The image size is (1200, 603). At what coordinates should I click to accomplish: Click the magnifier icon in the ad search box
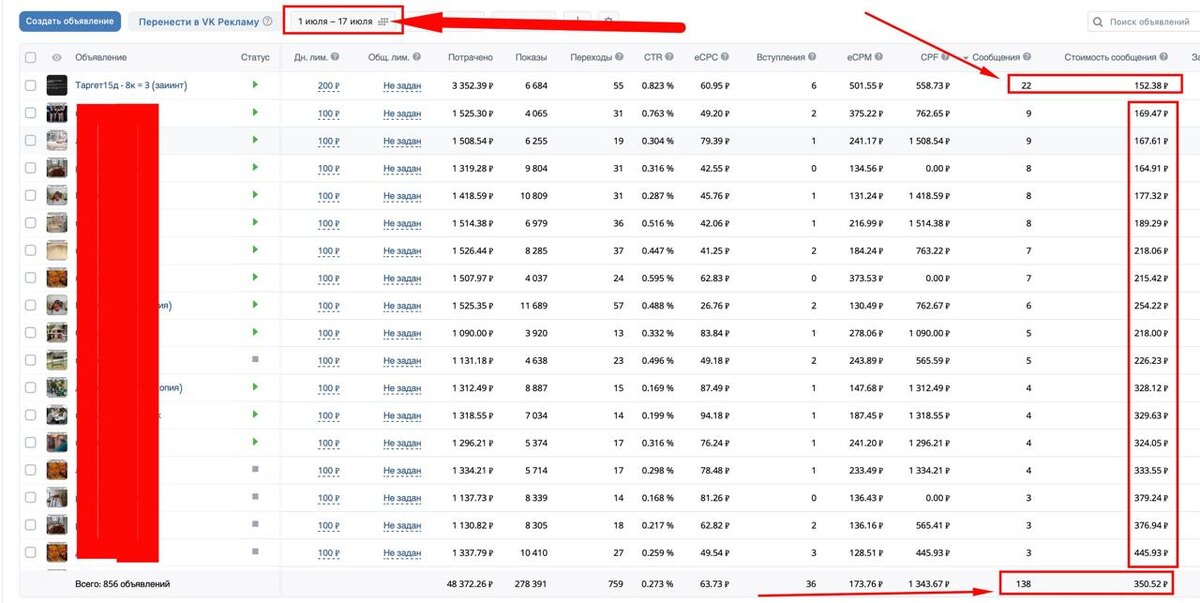tap(1098, 21)
